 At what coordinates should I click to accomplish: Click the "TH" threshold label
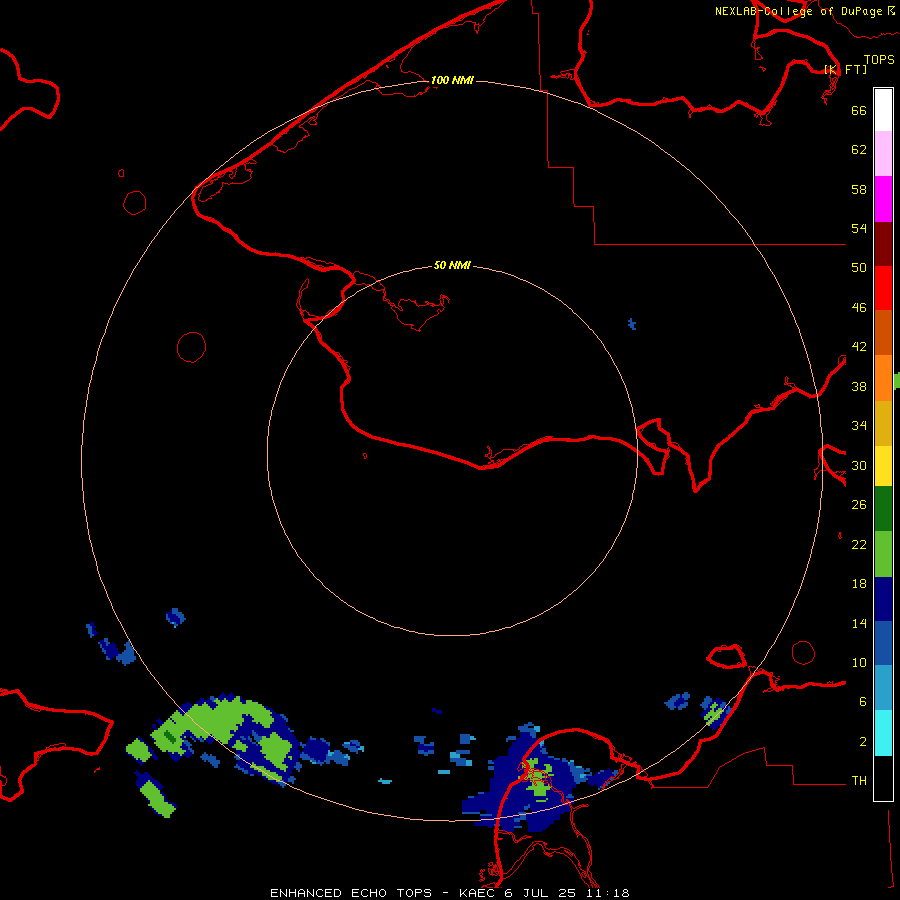pyautogui.click(x=859, y=781)
